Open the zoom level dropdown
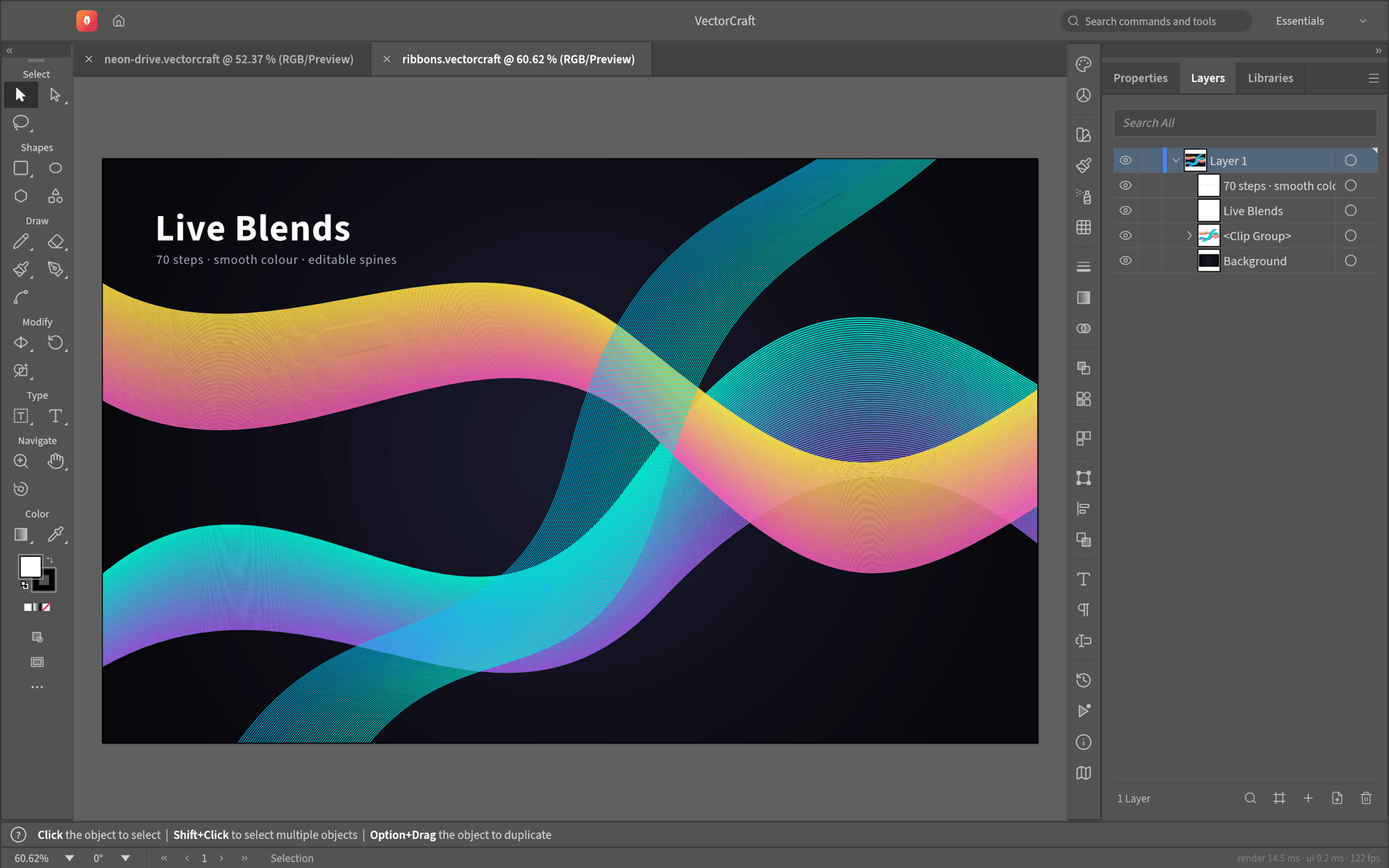Image resolution: width=1389 pixels, height=868 pixels. click(69, 858)
